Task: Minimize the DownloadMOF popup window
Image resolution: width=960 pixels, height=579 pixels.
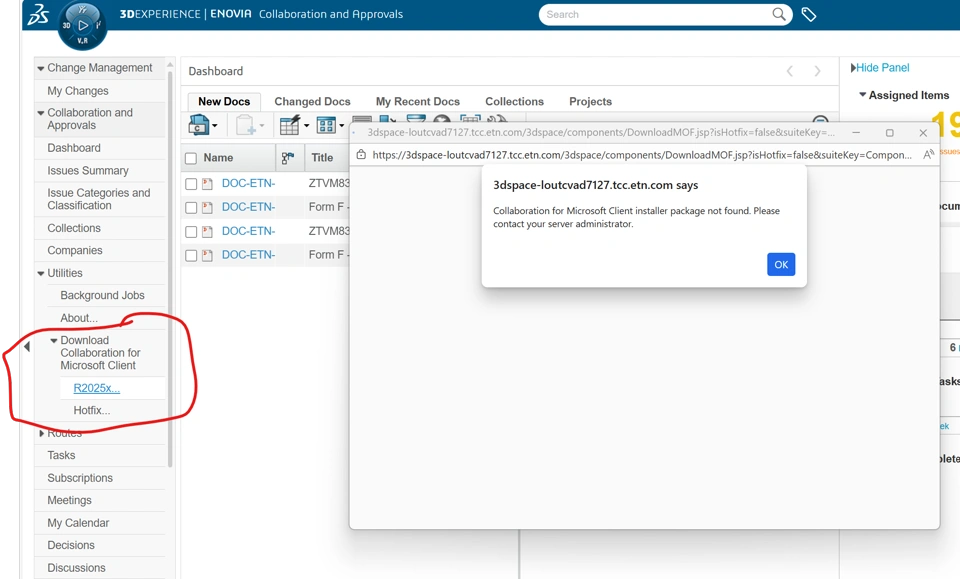Action: pyautogui.click(x=856, y=133)
